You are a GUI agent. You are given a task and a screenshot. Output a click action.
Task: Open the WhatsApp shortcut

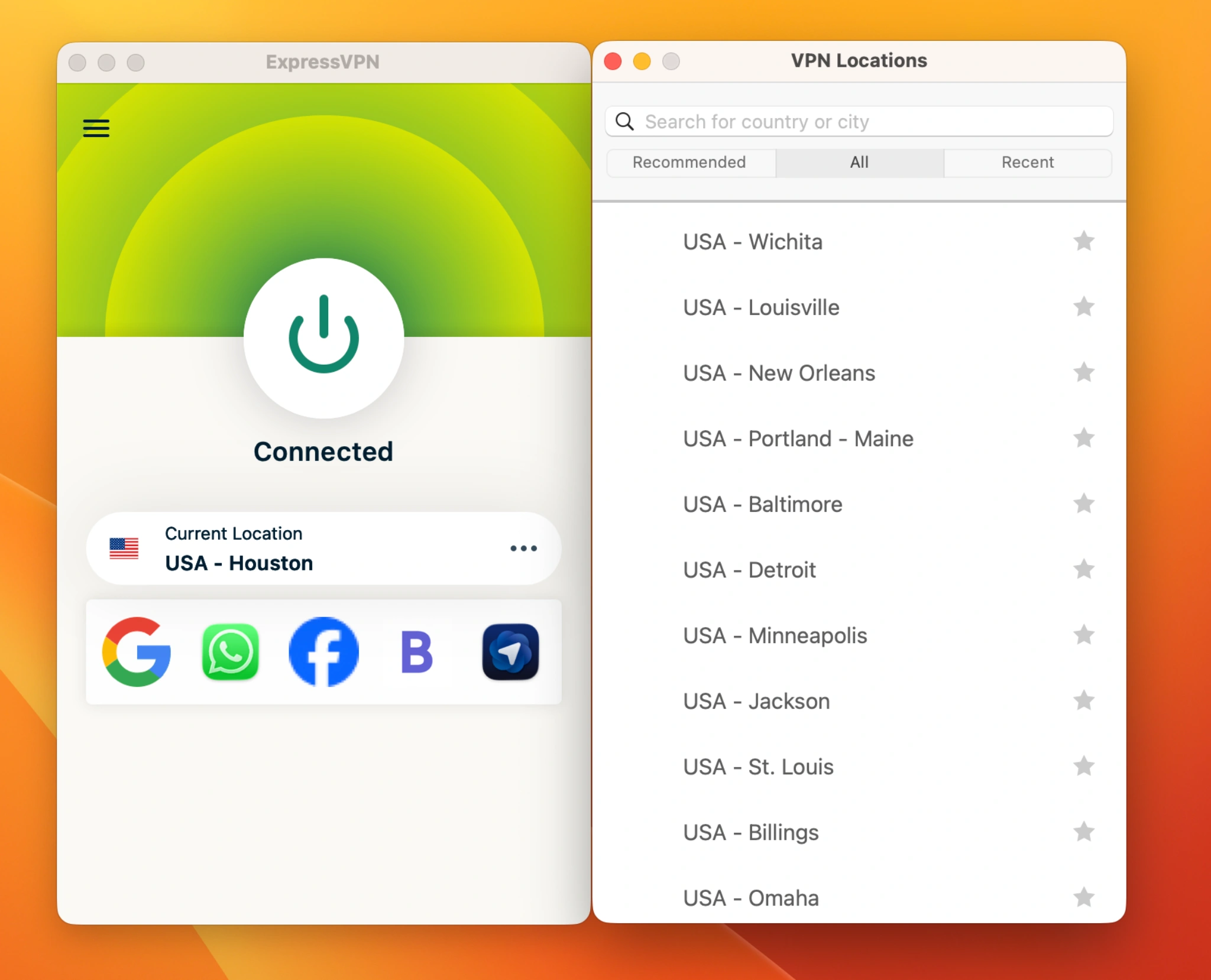(230, 652)
